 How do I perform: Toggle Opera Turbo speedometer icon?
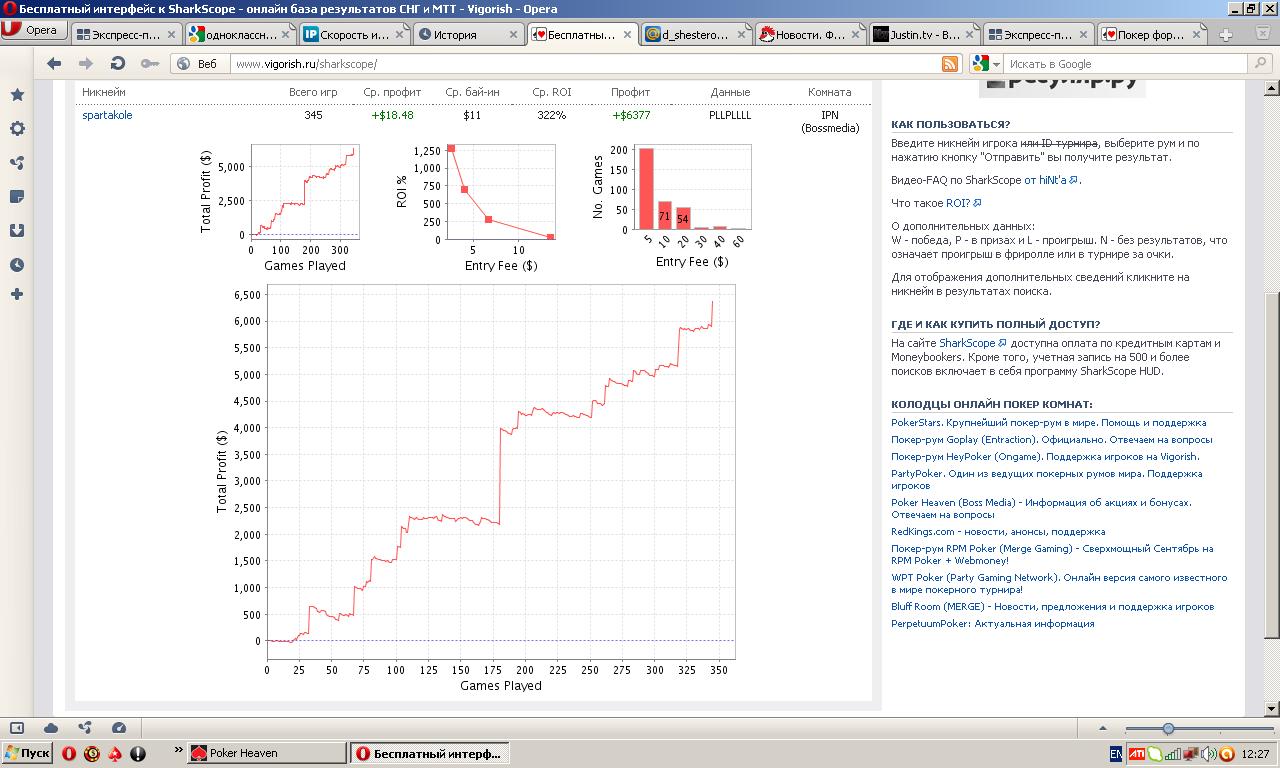click(x=119, y=728)
